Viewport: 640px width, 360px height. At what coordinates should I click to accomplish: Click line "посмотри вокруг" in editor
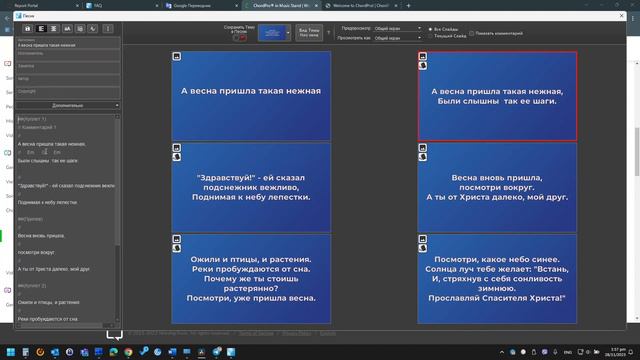(x=36, y=253)
